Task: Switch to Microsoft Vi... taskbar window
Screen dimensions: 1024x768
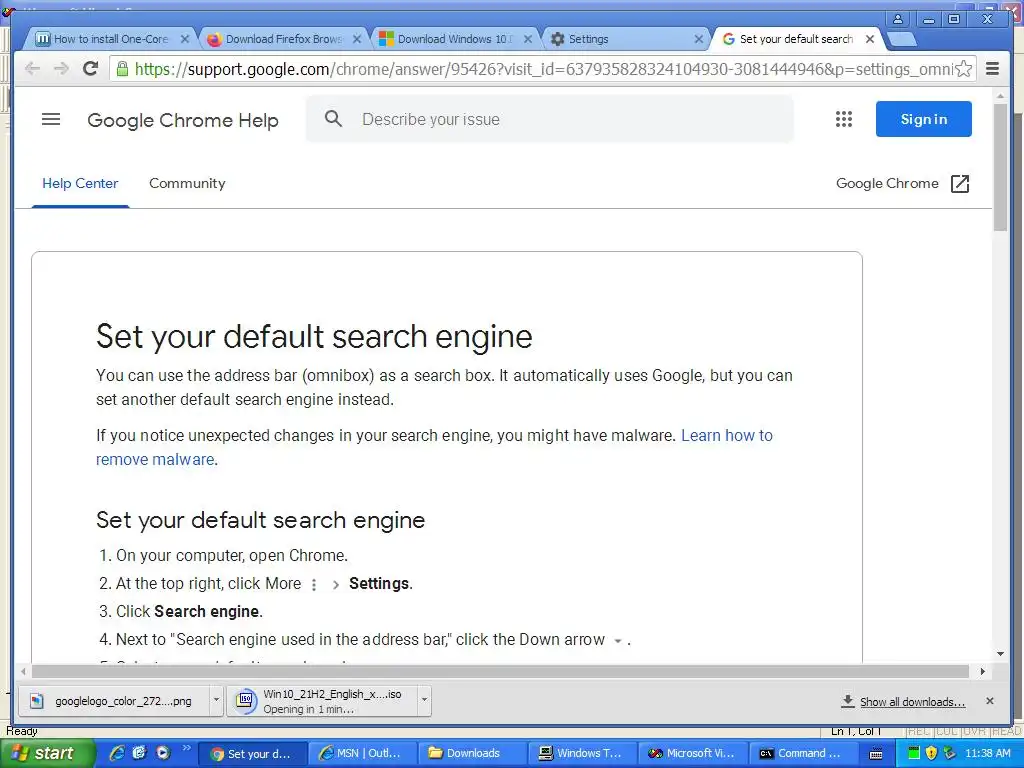Action: (x=692, y=753)
